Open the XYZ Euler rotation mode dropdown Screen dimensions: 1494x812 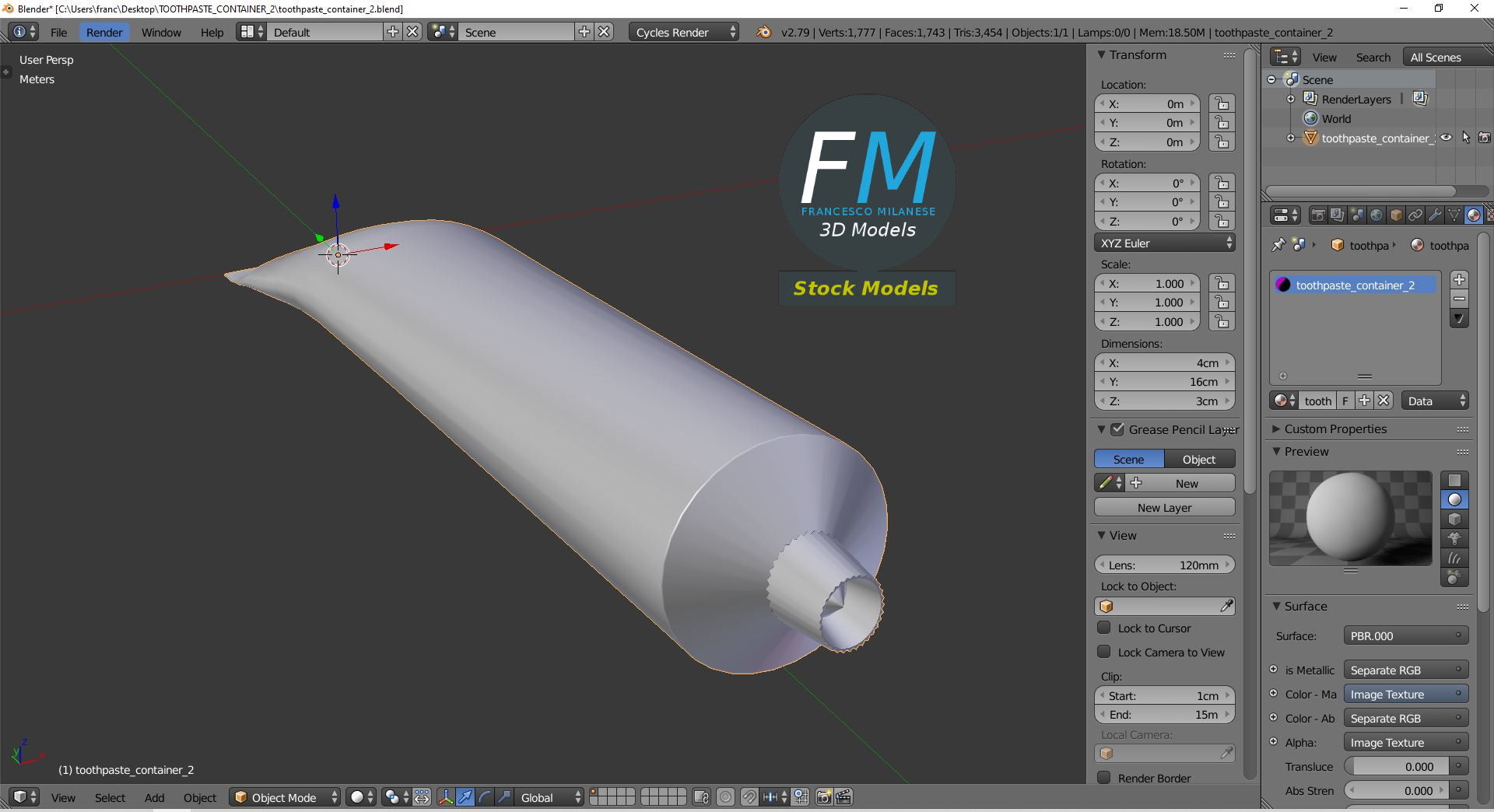click(1165, 243)
